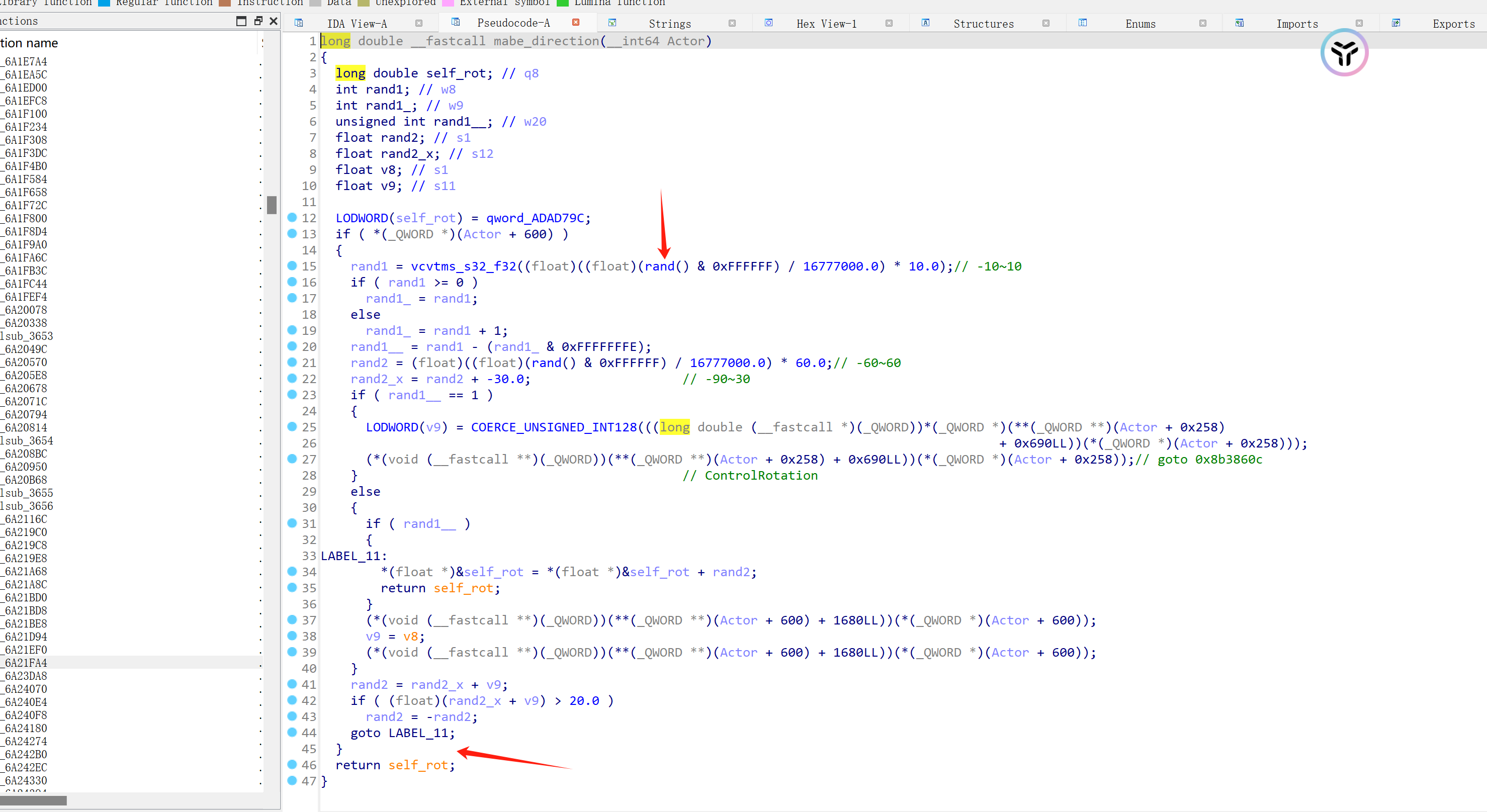Screen dimensions: 1487x812
Task: Switch to the Hex View-1 tab
Action: point(826,24)
